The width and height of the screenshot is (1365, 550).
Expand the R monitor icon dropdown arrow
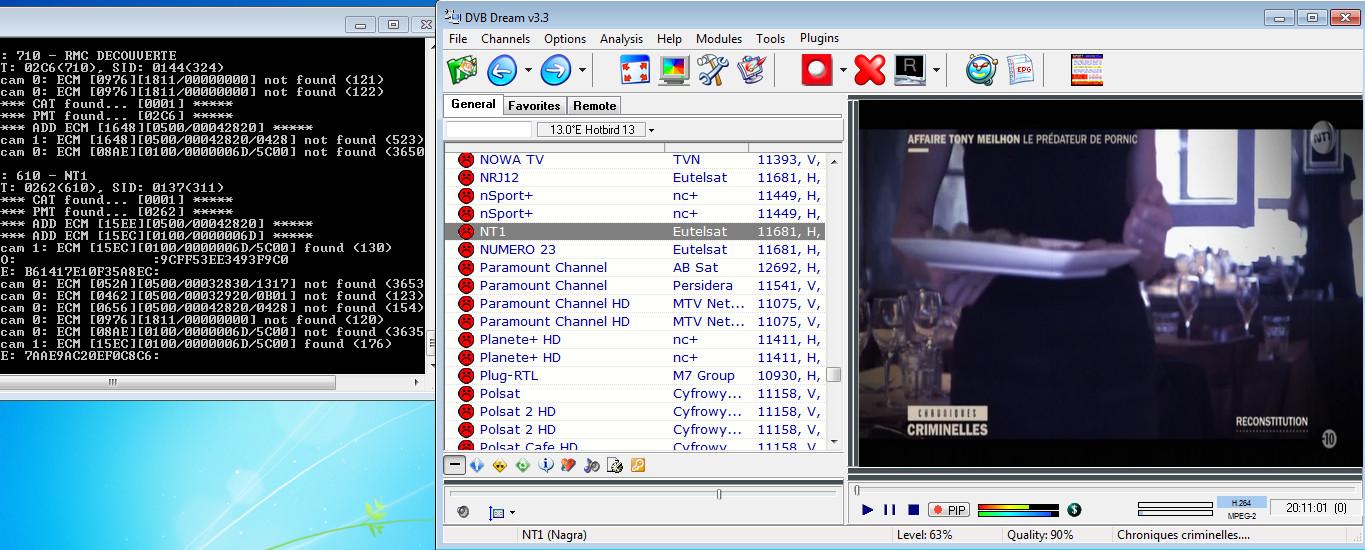(x=936, y=70)
